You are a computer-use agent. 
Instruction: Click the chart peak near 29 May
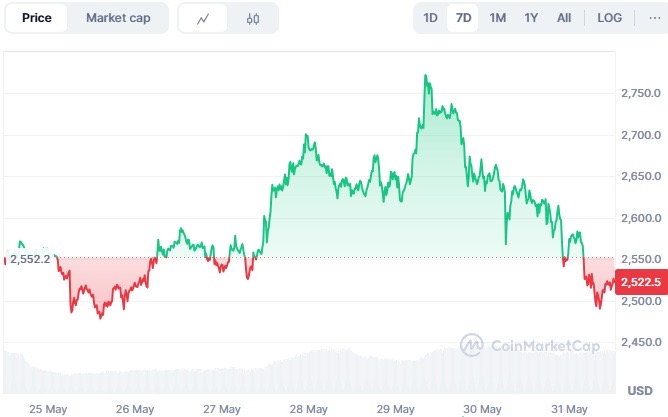point(426,76)
